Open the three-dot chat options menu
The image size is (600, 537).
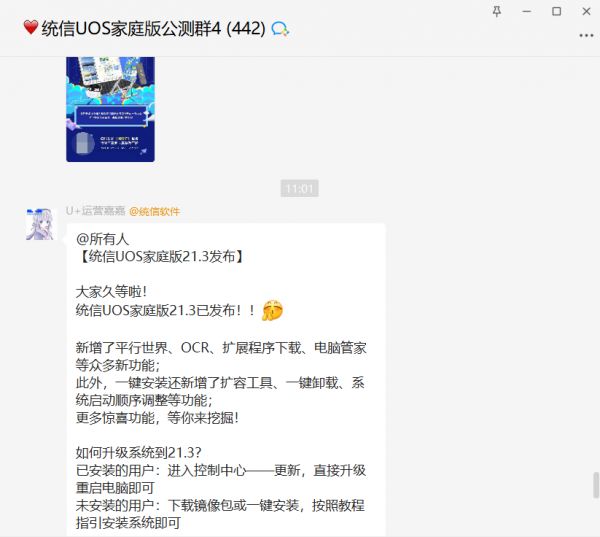[x=586, y=36]
